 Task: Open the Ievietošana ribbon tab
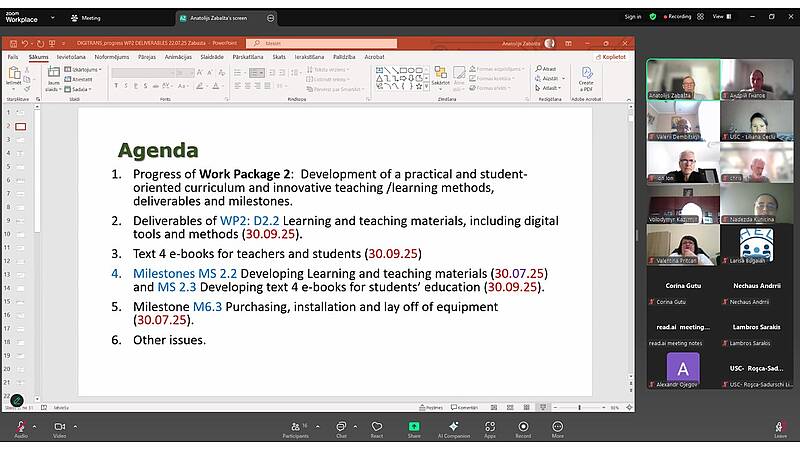[x=71, y=57]
